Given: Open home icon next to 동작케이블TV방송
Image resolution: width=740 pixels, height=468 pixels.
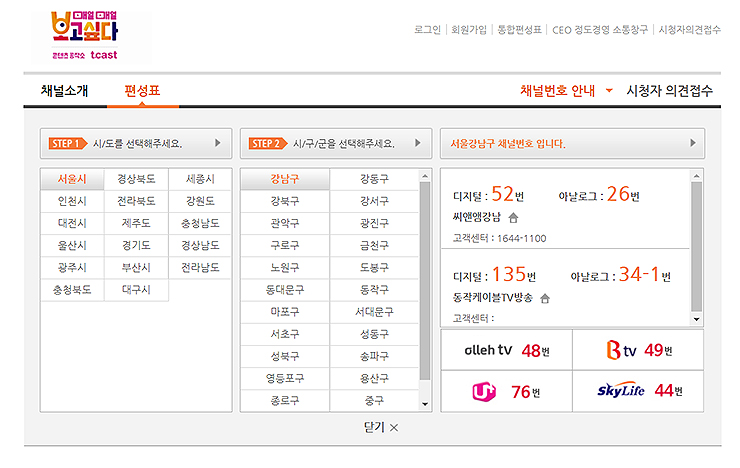Looking at the screenshot, I should click(545, 298).
